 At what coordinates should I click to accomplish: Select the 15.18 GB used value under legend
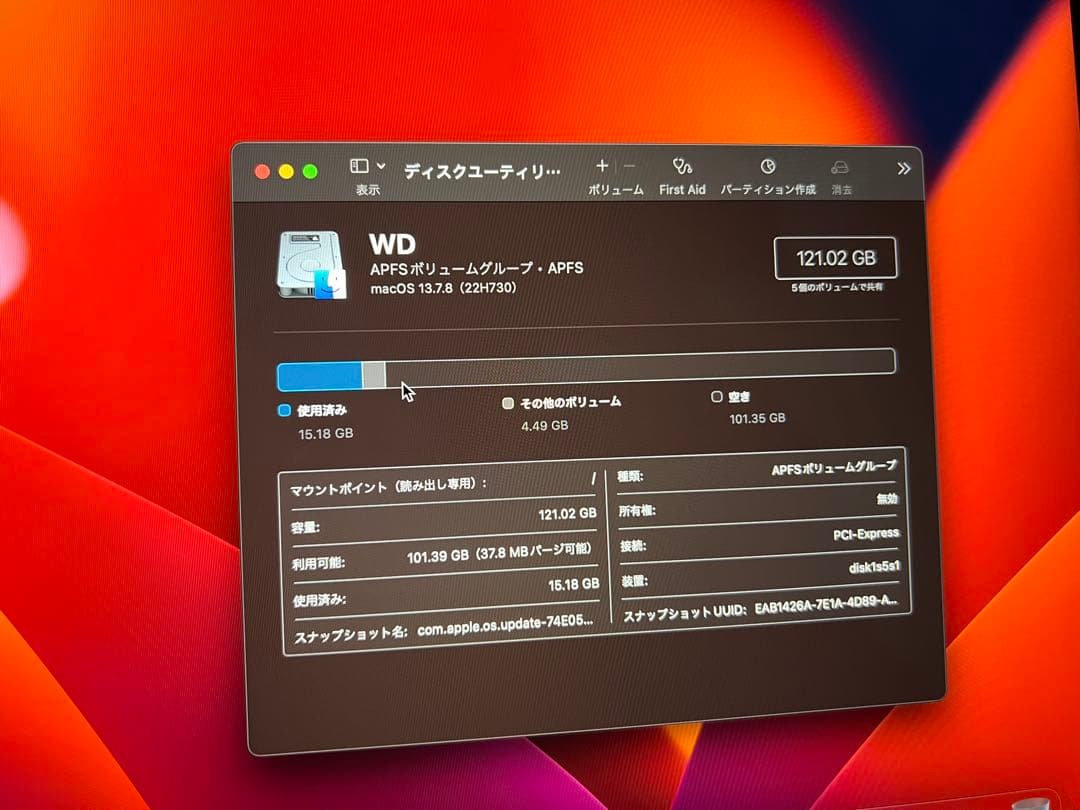325,434
